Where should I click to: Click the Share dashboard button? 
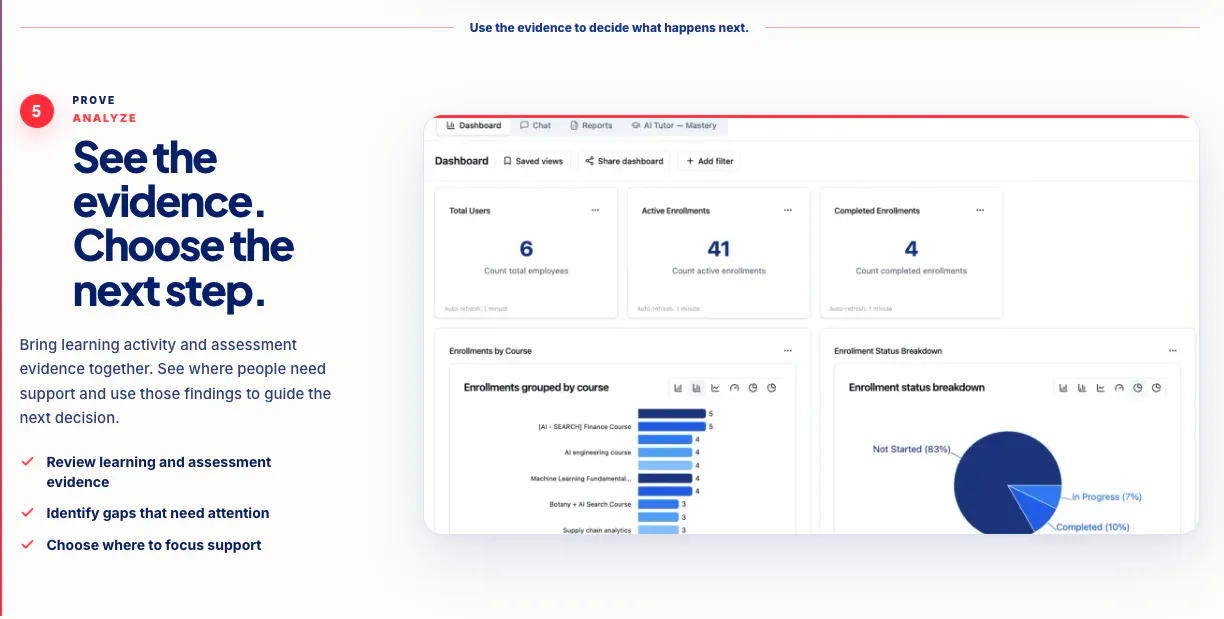[624, 161]
